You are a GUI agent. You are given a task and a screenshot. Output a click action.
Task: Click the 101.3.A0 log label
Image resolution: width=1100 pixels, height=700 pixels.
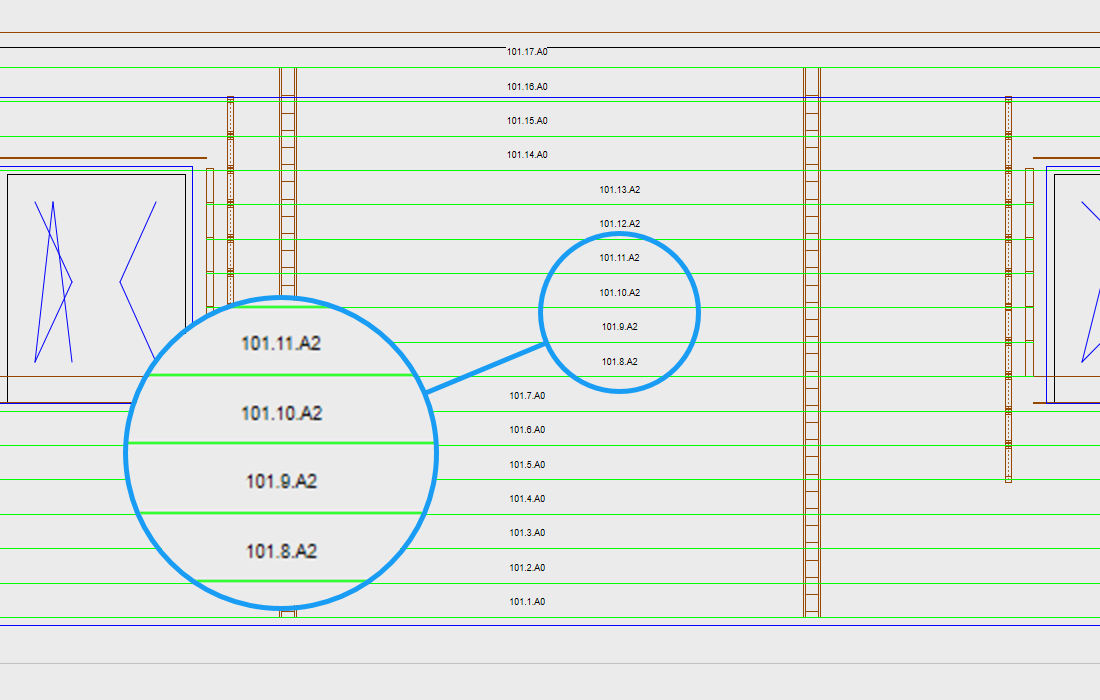click(527, 533)
